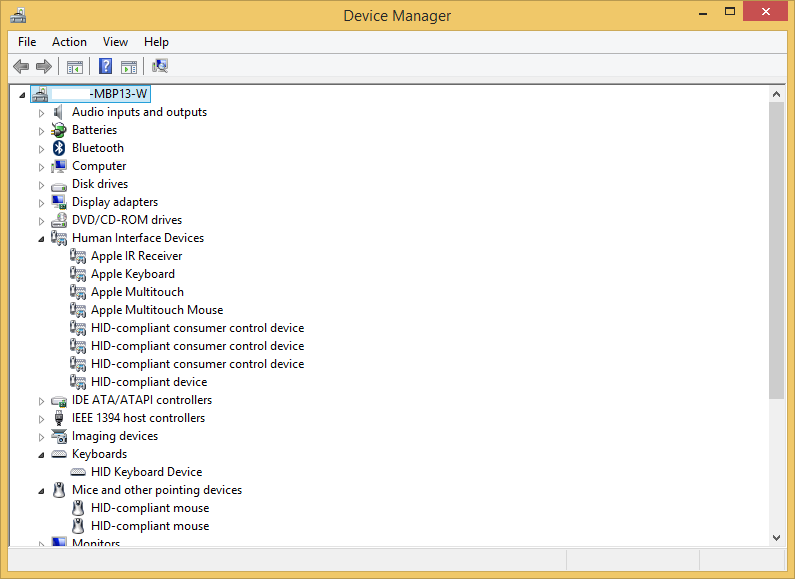Collapse the Human Interface Devices node

pos(41,239)
